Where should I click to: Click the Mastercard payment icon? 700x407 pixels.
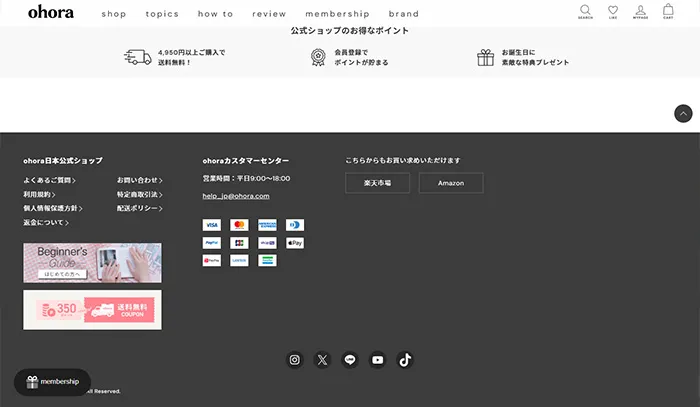click(239, 225)
